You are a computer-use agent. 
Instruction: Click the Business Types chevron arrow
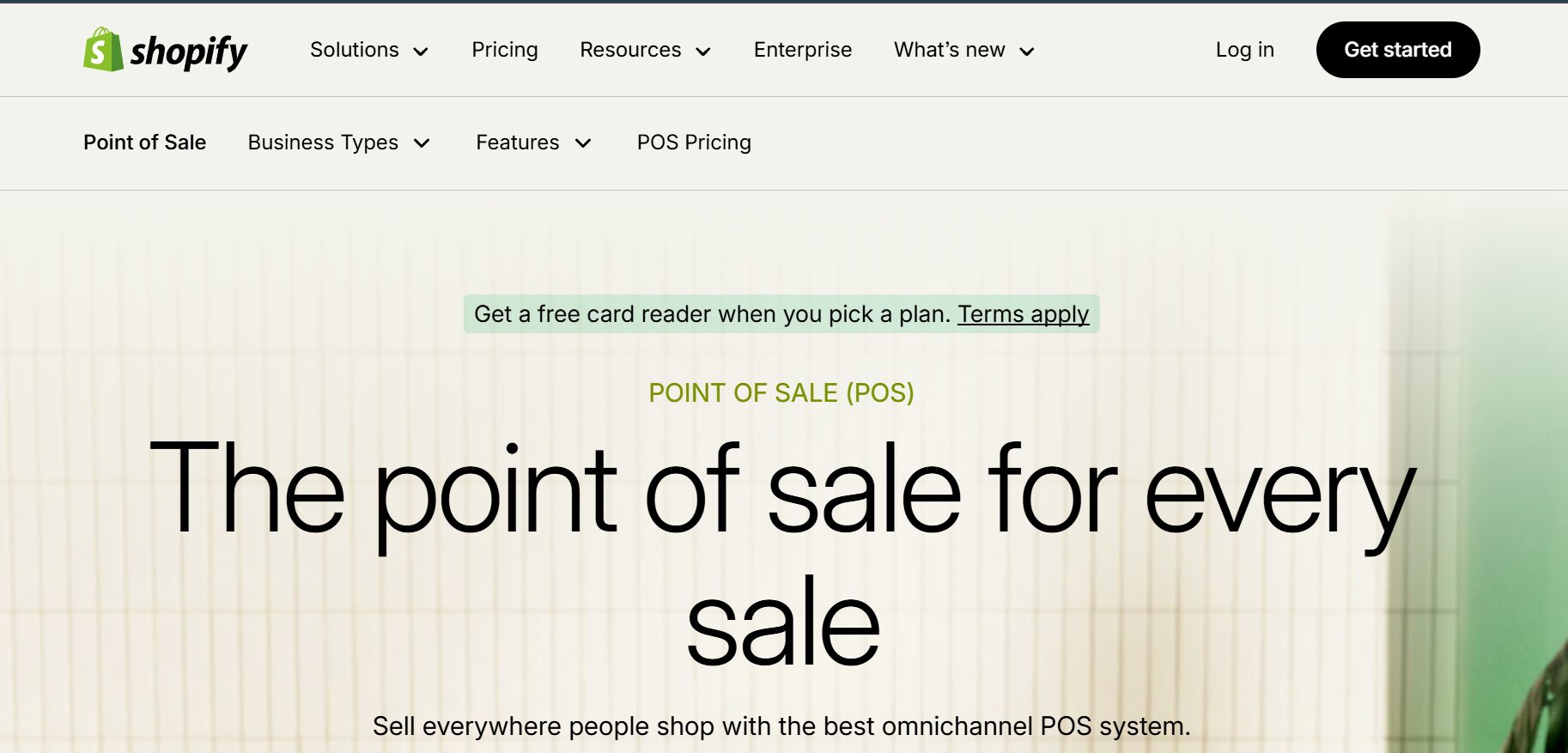point(422,144)
